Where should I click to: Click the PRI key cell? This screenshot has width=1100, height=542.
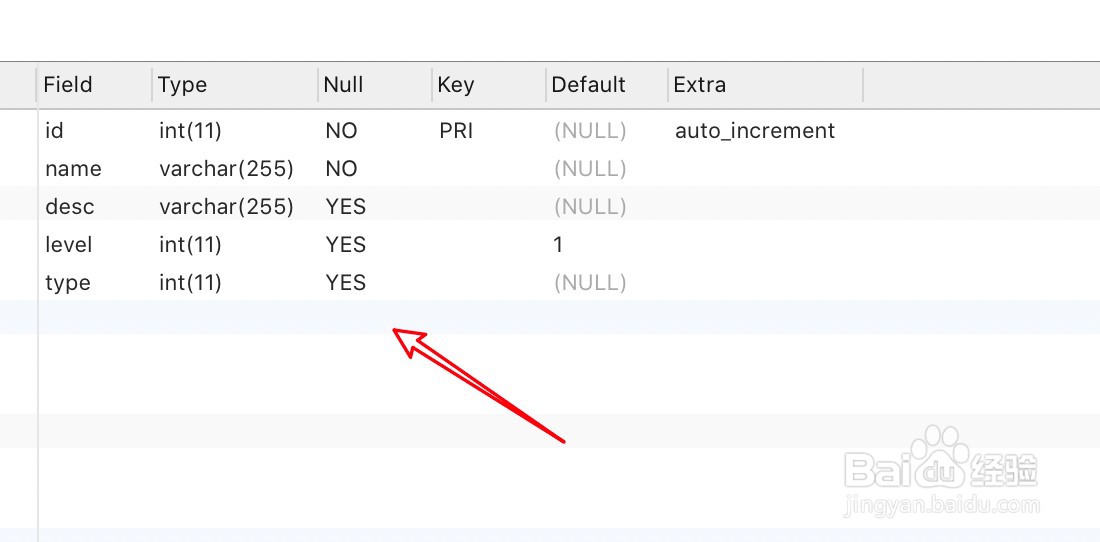456,130
